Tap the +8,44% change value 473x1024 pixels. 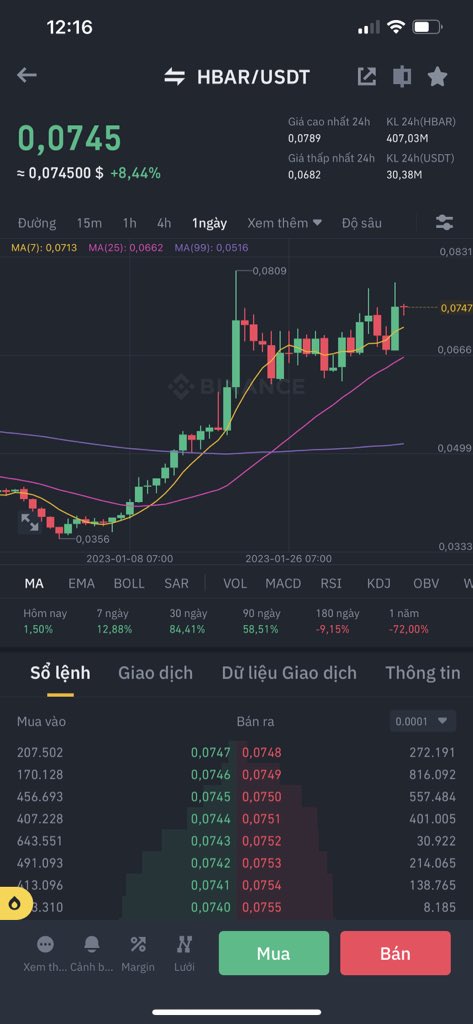click(135, 173)
